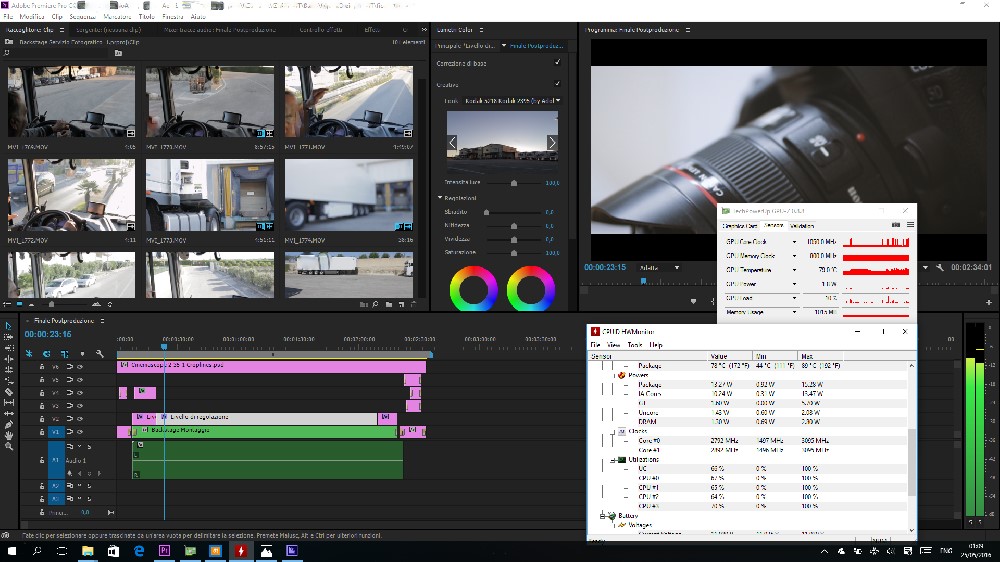This screenshot has width=1000, height=562.
Task: Toggle the Creativa section checkbox
Action: click(557, 84)
